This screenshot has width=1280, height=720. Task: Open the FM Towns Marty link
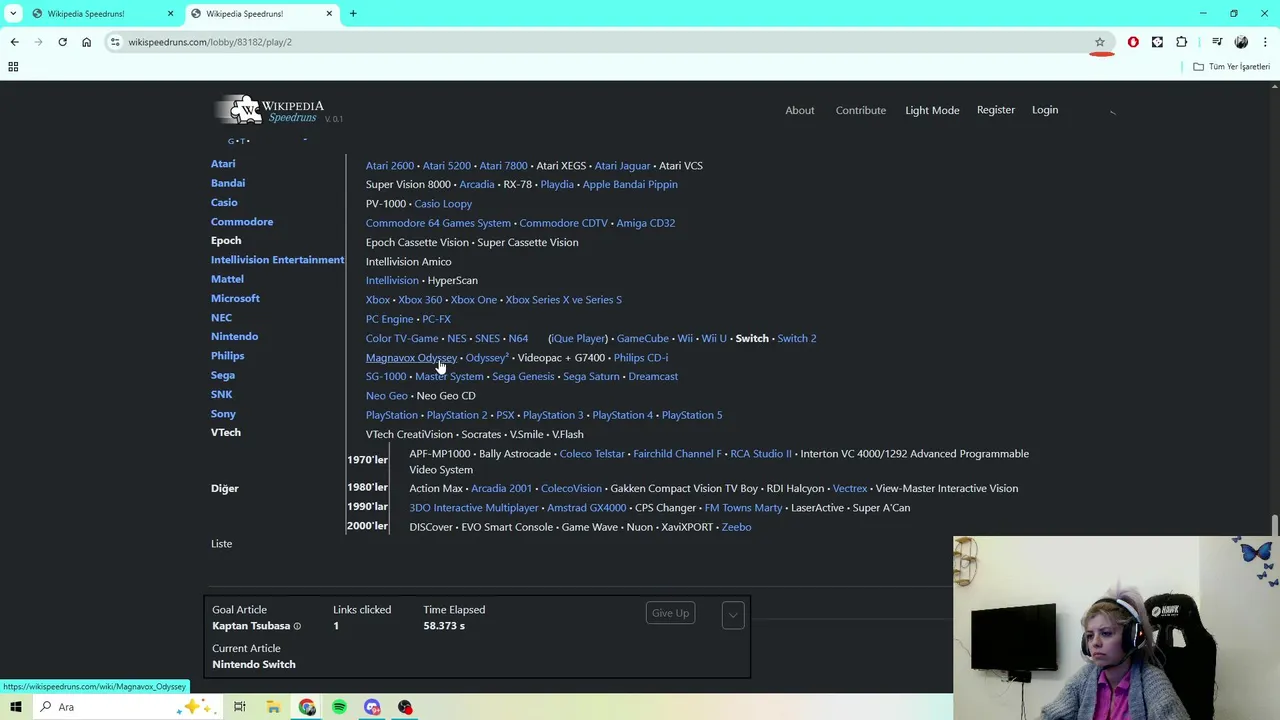[743, 508]
